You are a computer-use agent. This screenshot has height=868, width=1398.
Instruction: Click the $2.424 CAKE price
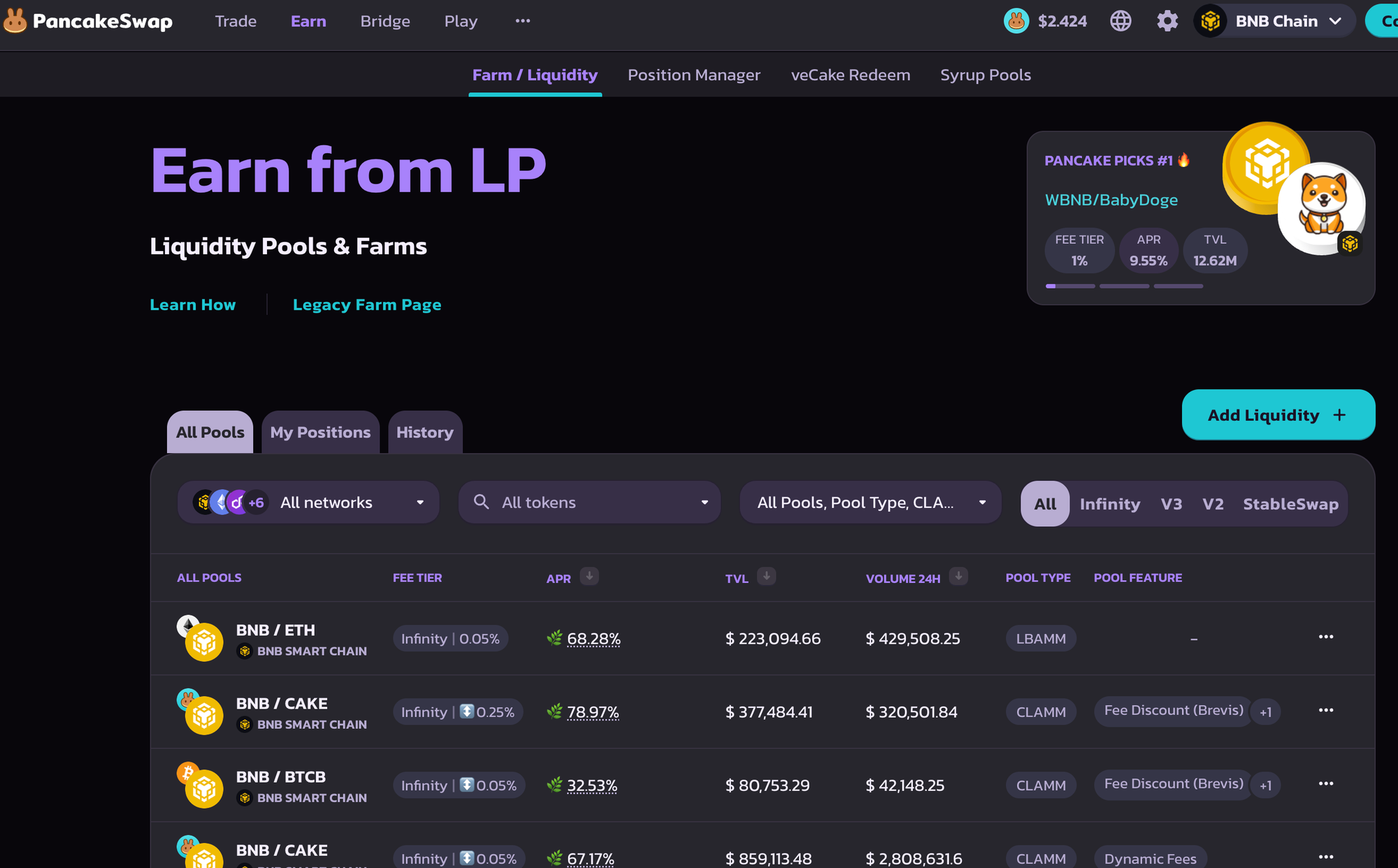point(1062,21)
